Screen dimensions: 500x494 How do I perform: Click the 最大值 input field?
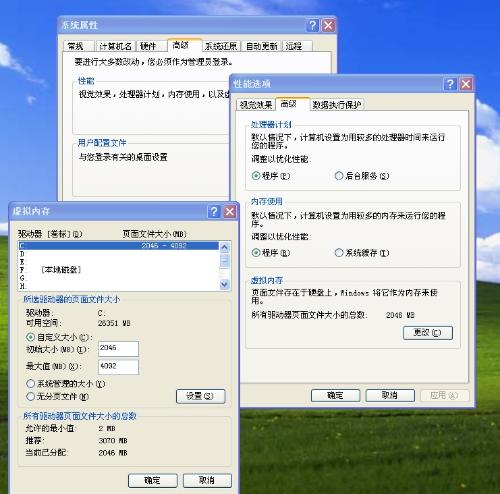pos(118,367)
